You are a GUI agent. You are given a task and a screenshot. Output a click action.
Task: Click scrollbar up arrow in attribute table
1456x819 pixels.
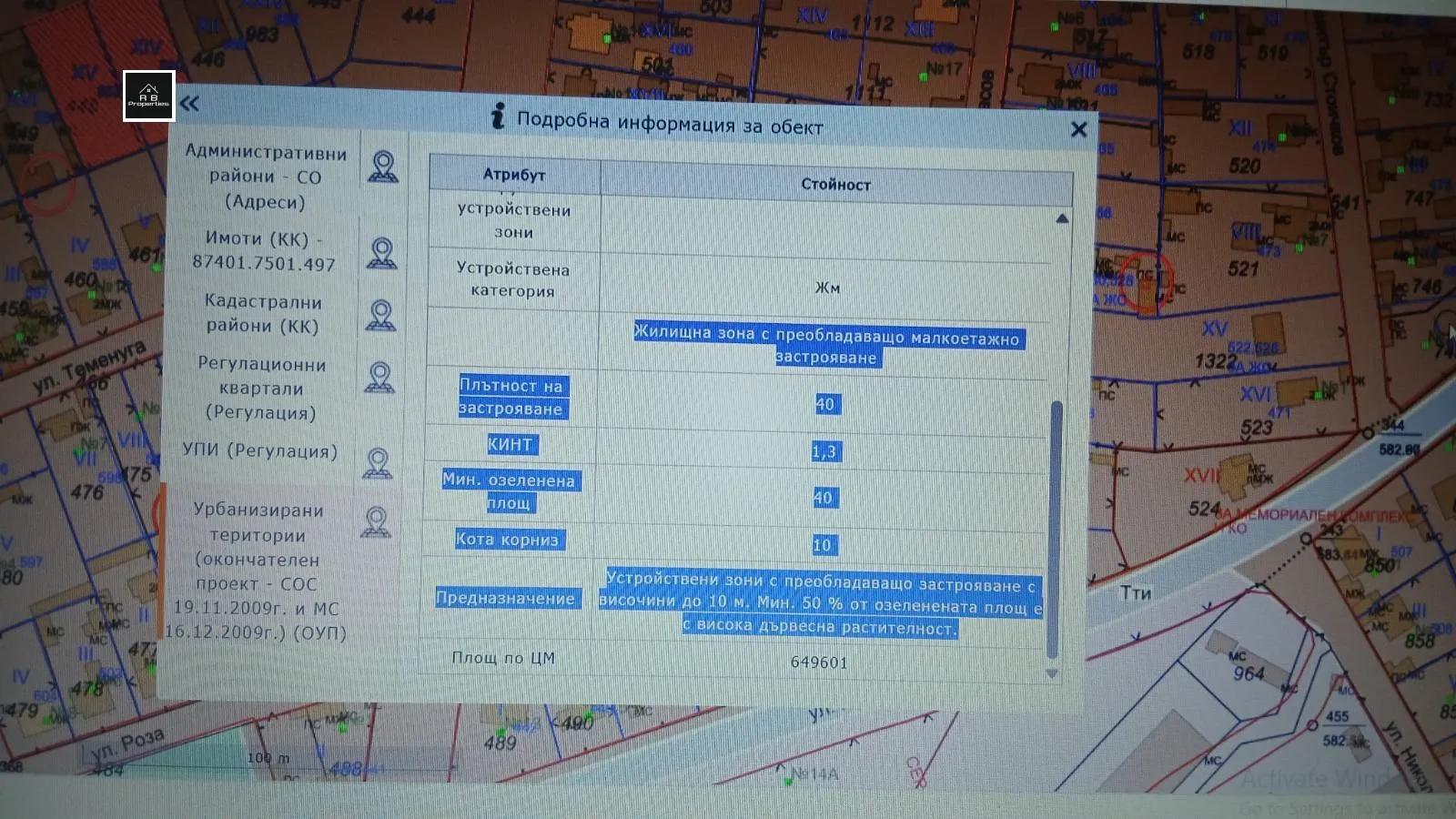(x=1062, y=218)
